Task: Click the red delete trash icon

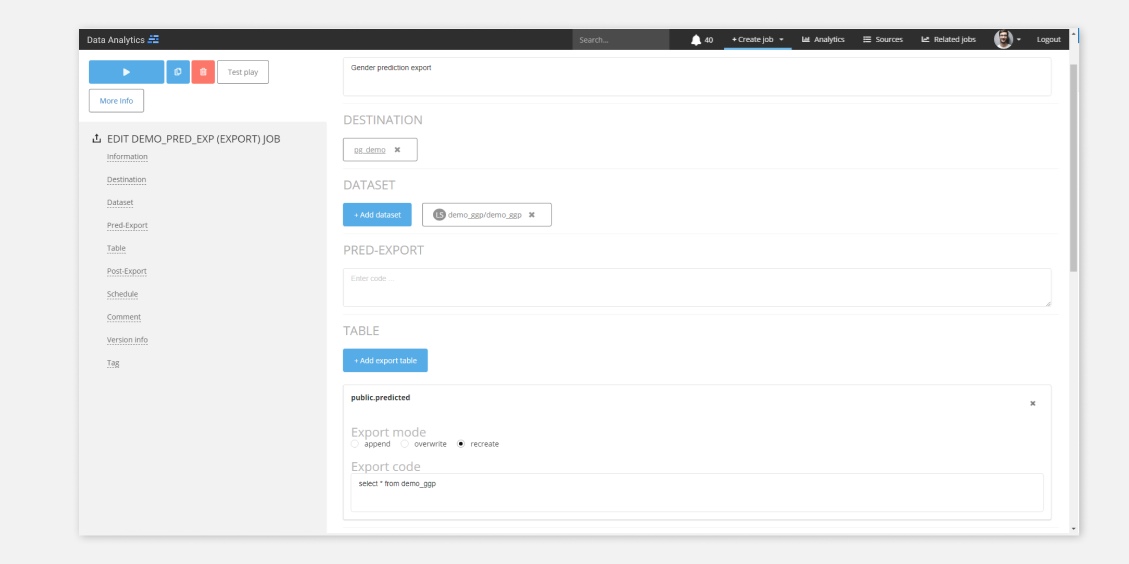Action: (x=202, y=72)
